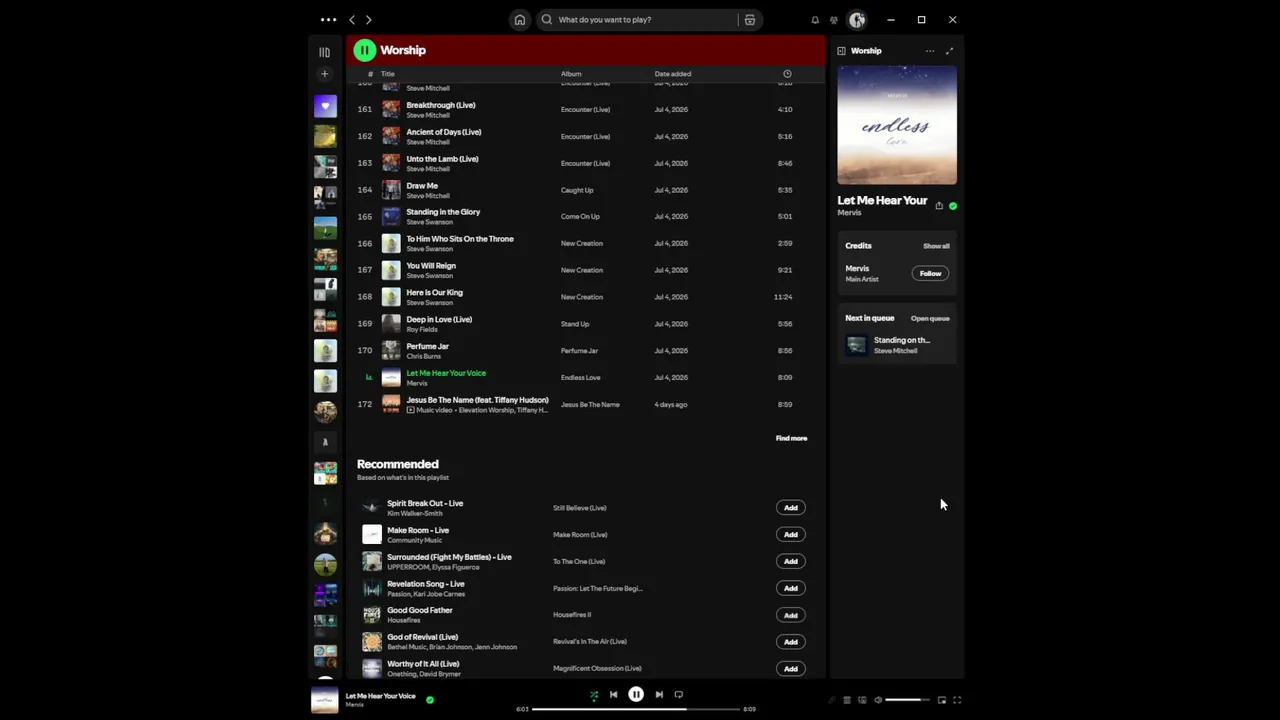Add God of Revival (Live) to playlist

790,642
